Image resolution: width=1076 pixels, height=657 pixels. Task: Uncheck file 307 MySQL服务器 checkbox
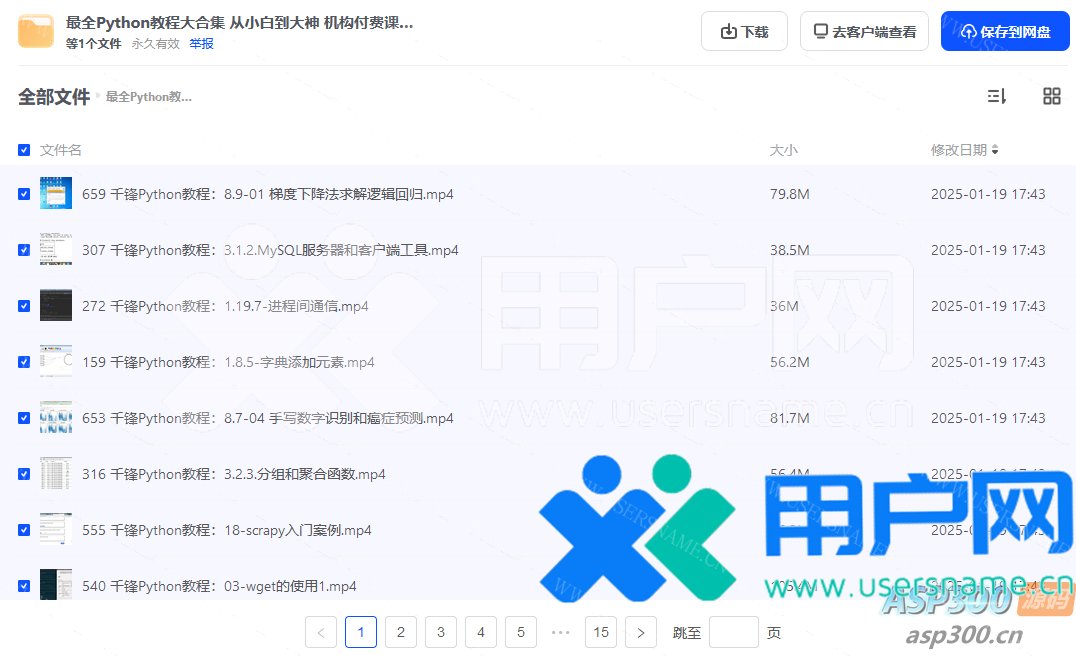click(24, 250)
